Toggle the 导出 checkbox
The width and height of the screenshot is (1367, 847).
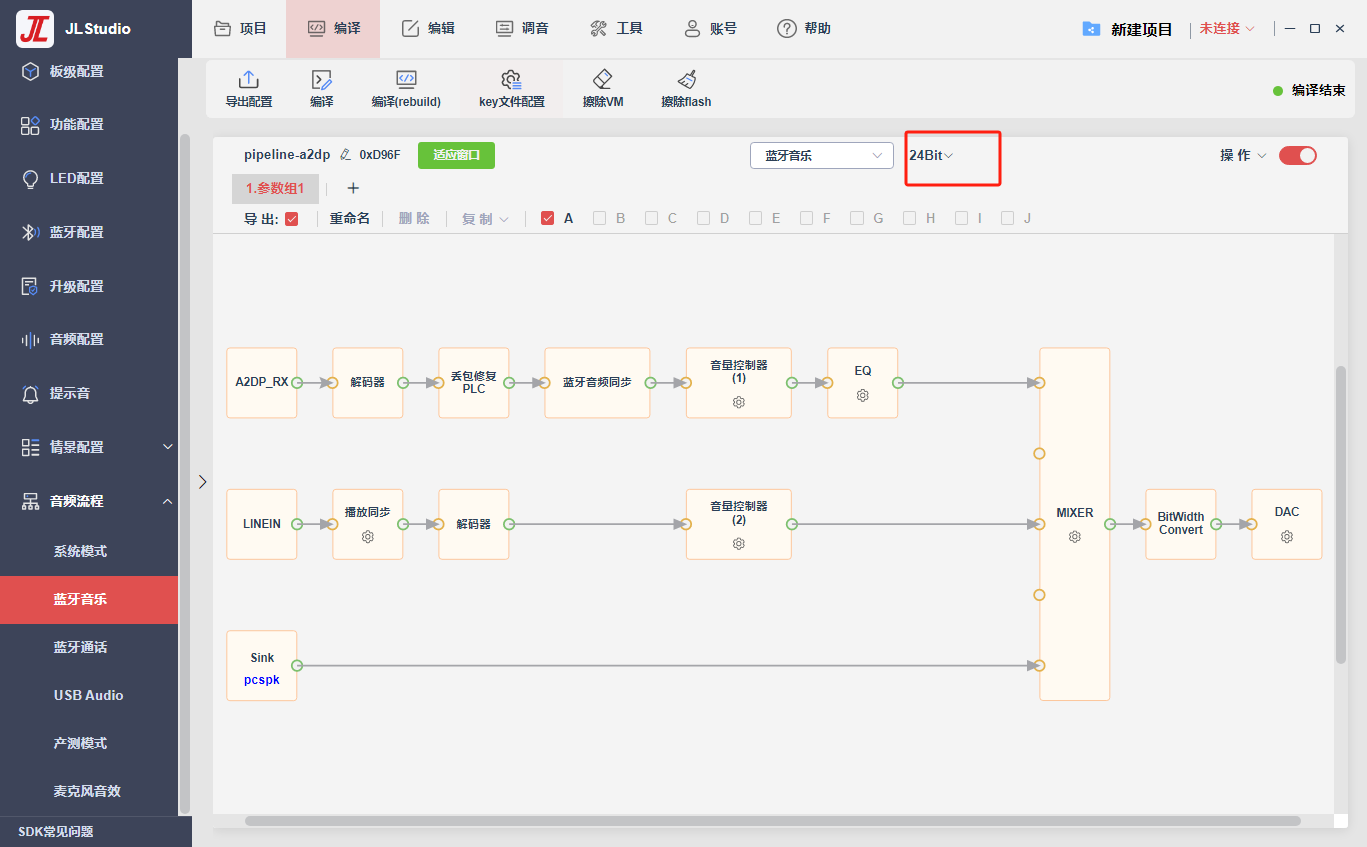(292, 219)
